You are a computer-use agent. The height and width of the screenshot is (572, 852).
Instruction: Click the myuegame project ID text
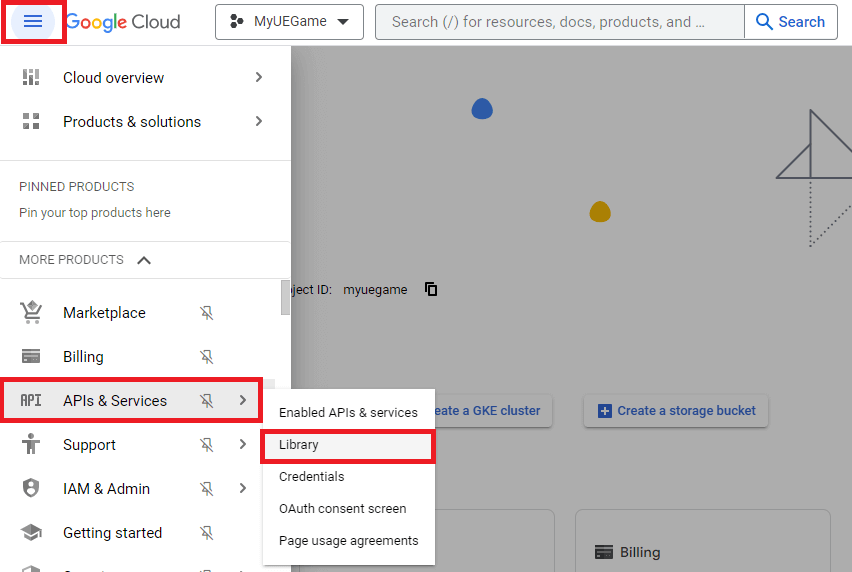point(375,290)
